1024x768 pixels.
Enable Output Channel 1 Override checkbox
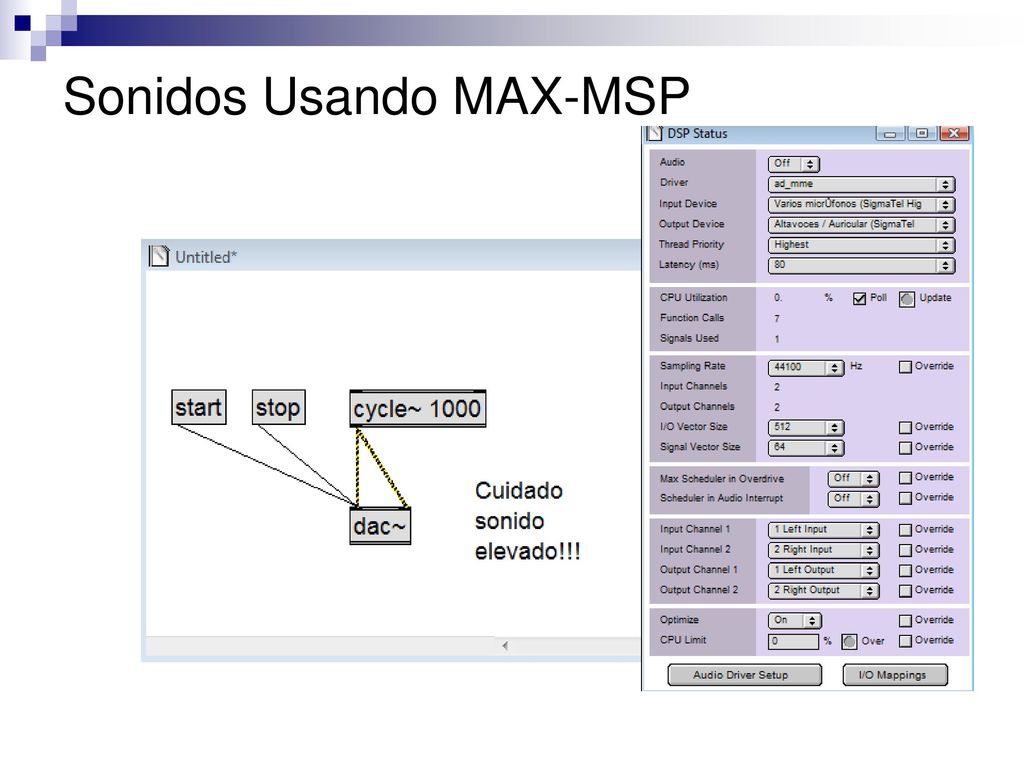905,571
